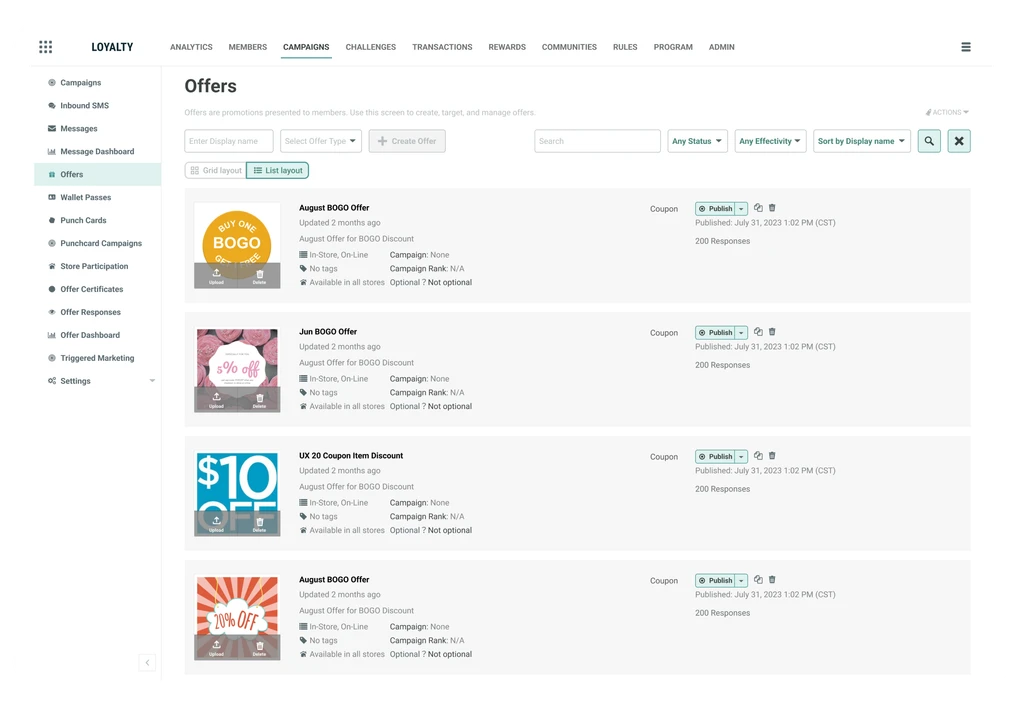1024x709 pixels.
Task: Open Publish arrow for UX 20 Coupon
Action: point(741,457)
